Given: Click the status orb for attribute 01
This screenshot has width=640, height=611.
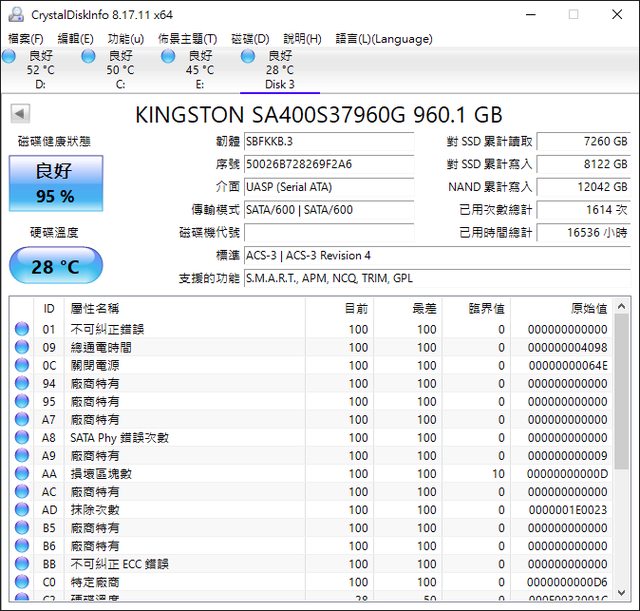Looking at the screenshot, I should tap(22, 329).
